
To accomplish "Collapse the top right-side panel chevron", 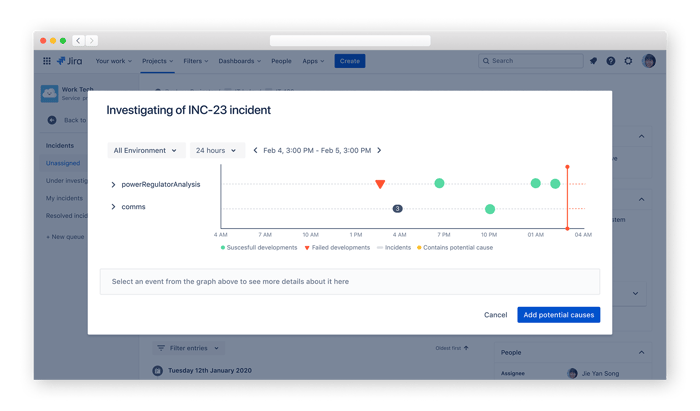I will coord(641,136).
